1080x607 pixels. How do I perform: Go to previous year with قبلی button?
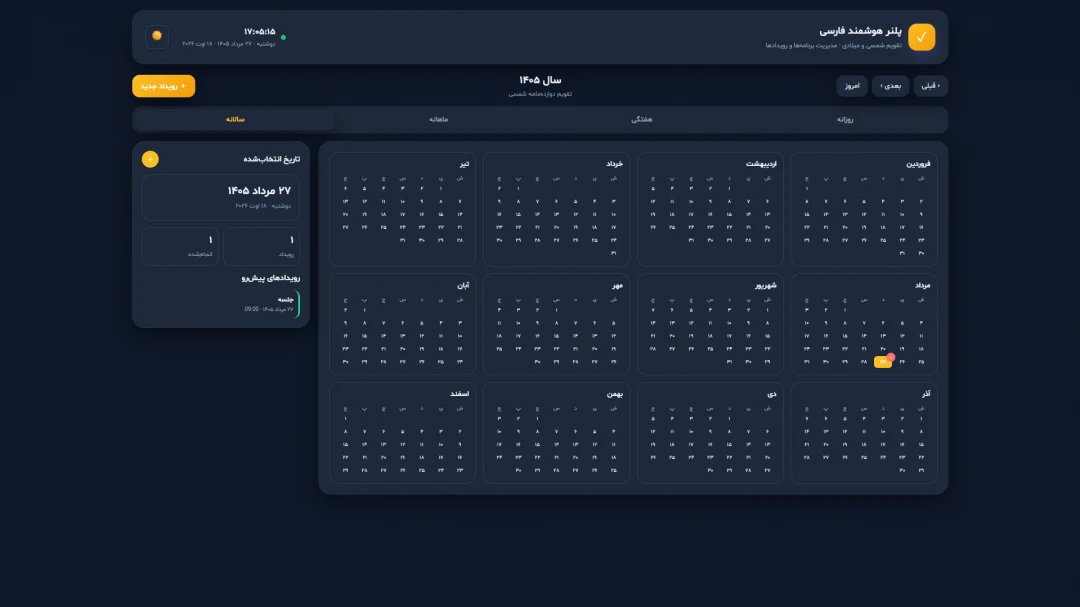coord(931,86)
